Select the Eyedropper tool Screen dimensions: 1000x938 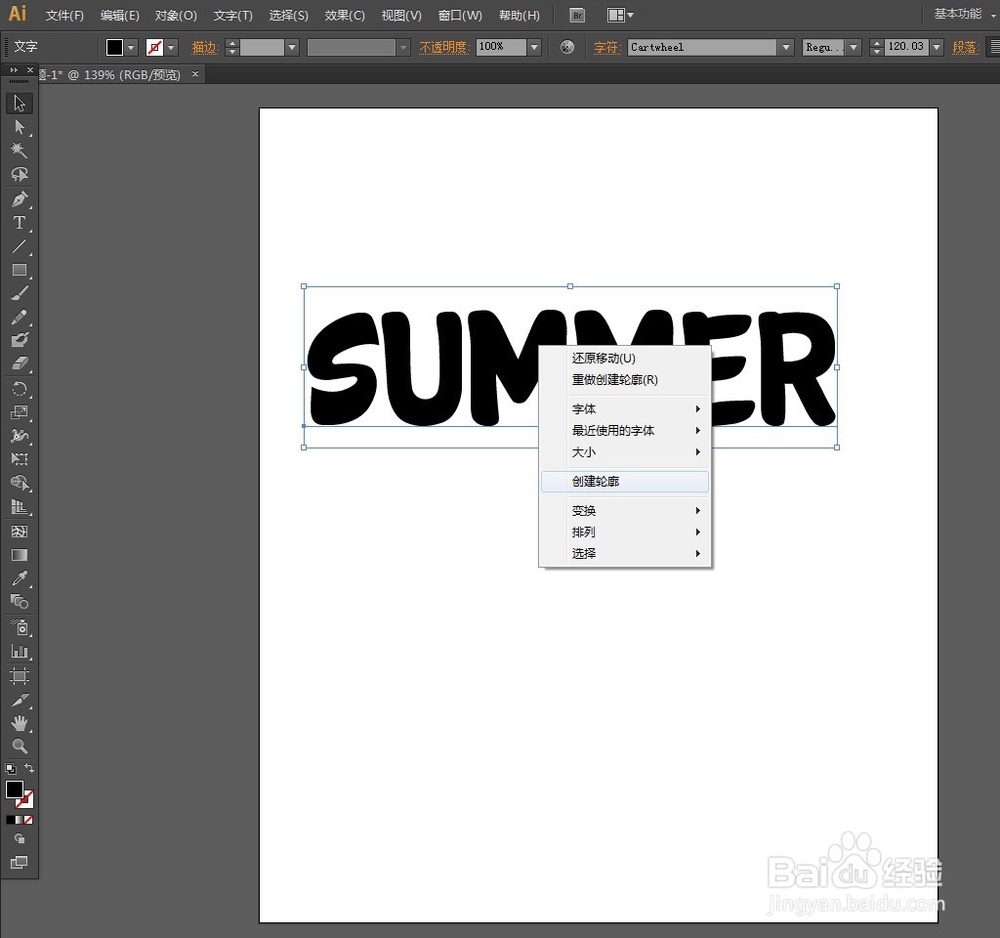coord(19,578)
